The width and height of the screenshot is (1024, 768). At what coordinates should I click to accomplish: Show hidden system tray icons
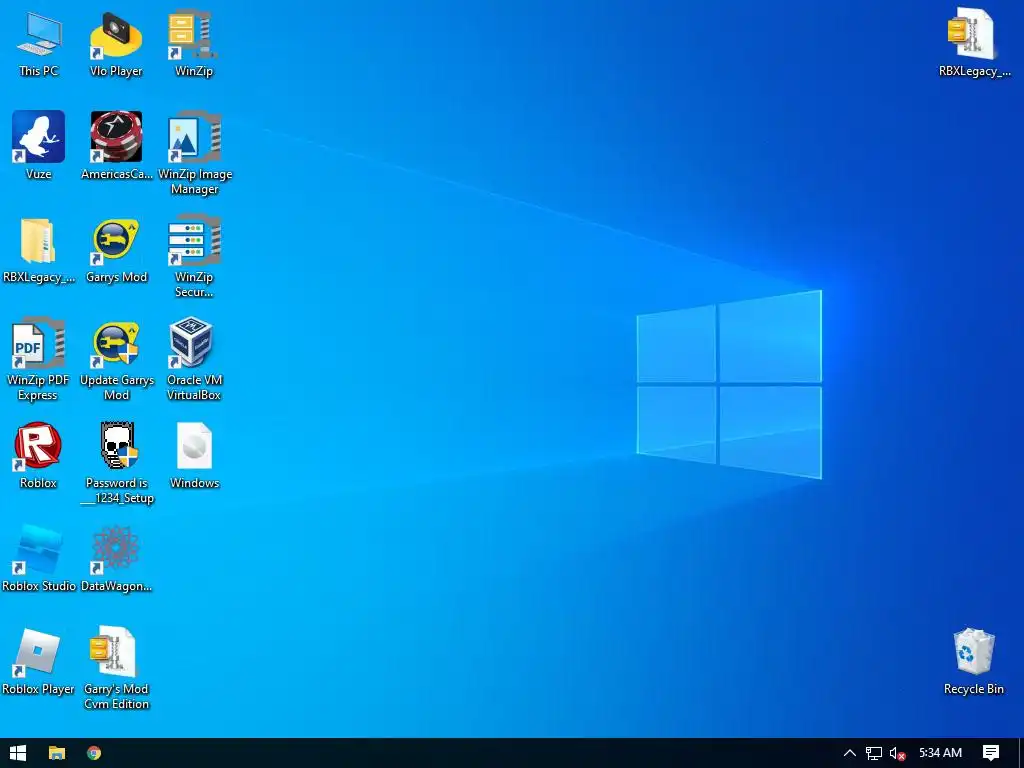coord(850,753)
